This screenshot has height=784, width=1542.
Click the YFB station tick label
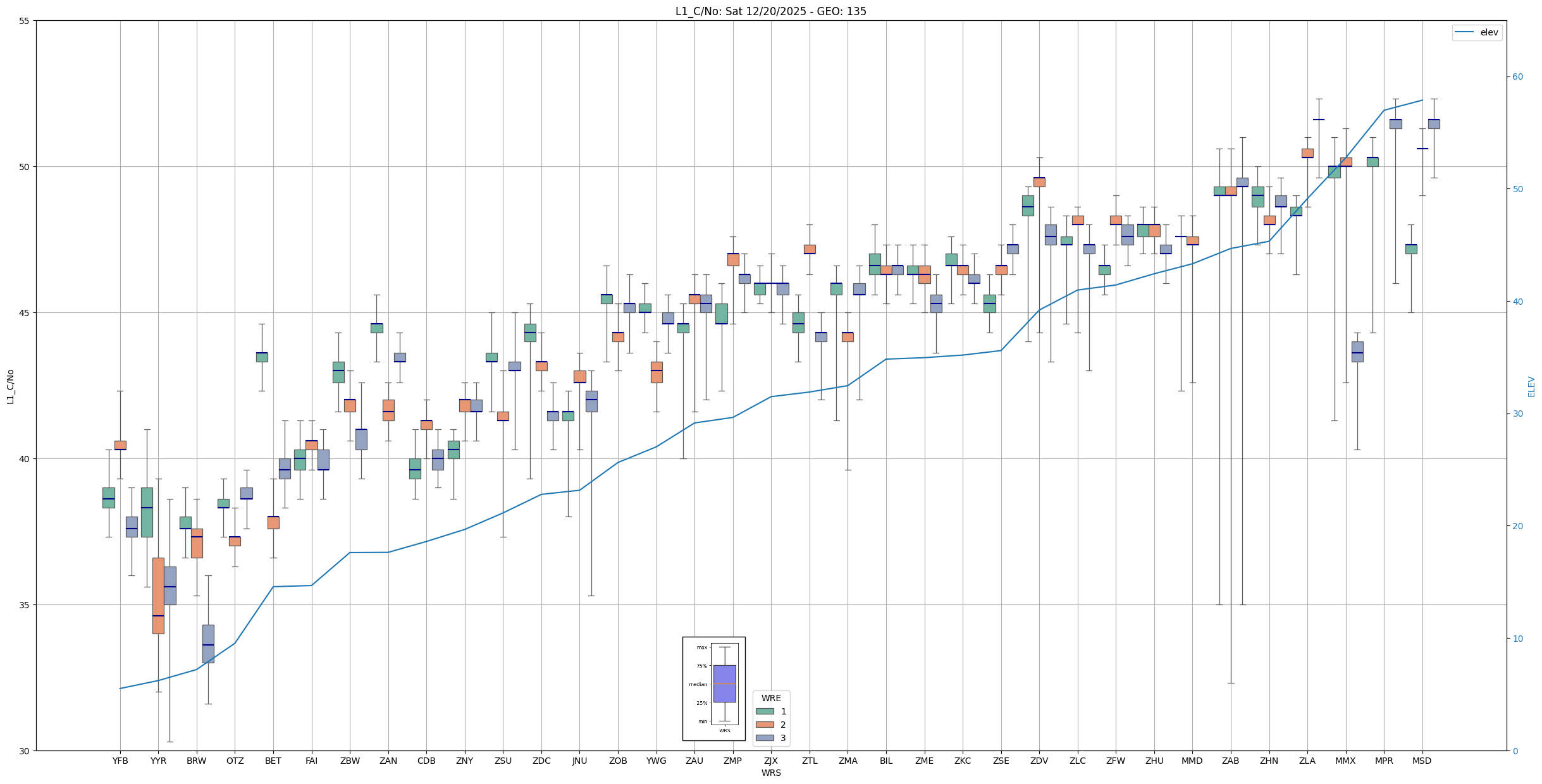pos(120,761)
